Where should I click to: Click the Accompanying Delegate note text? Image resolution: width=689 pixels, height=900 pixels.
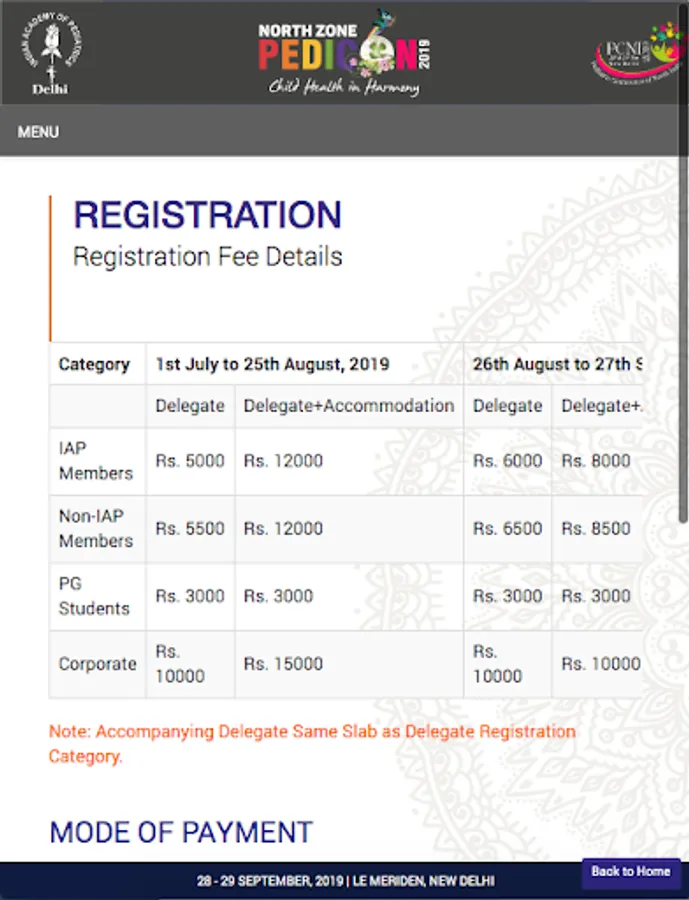(x=312, y=743)
